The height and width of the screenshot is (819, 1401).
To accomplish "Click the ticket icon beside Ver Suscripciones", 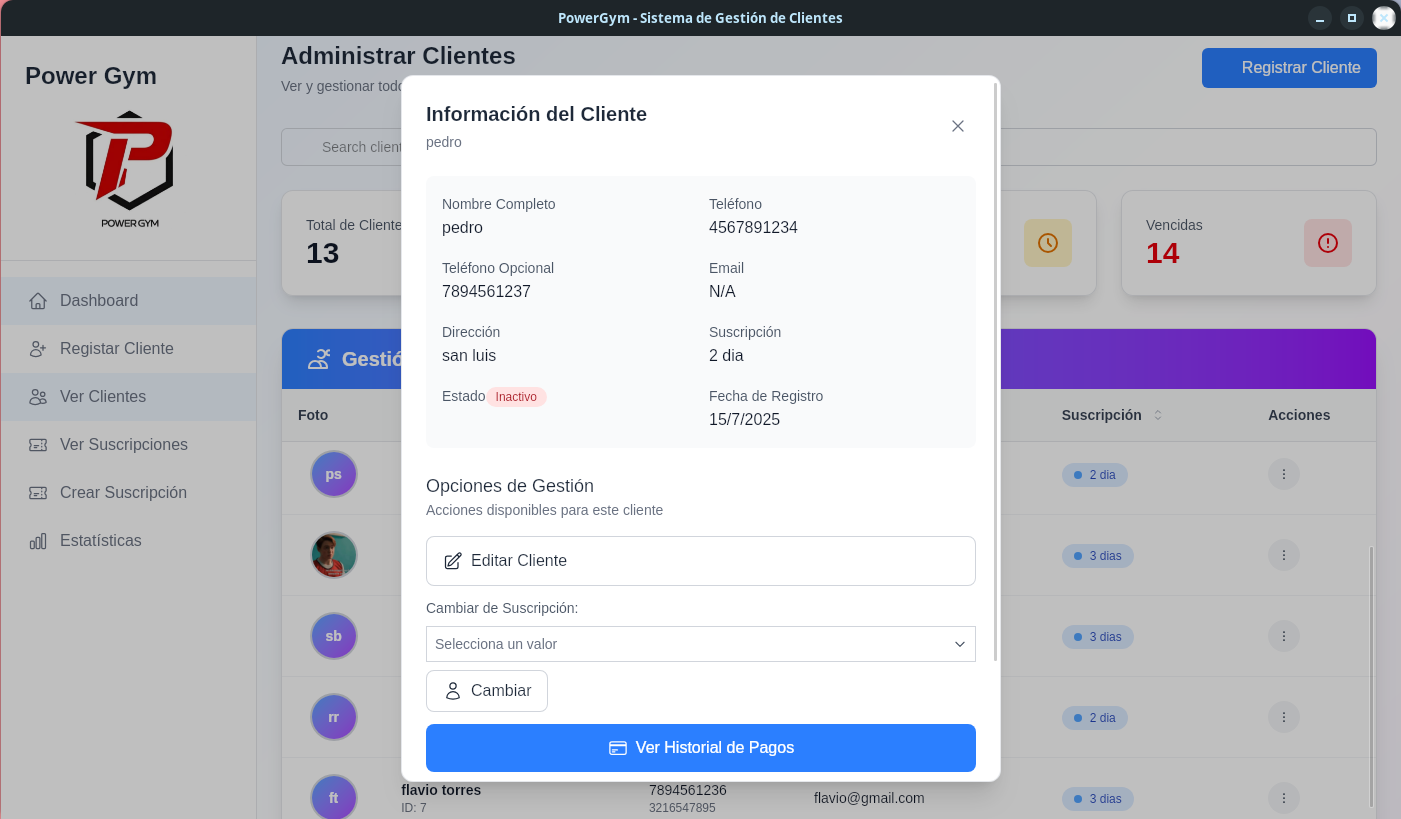I will click(x=38, y=445).
